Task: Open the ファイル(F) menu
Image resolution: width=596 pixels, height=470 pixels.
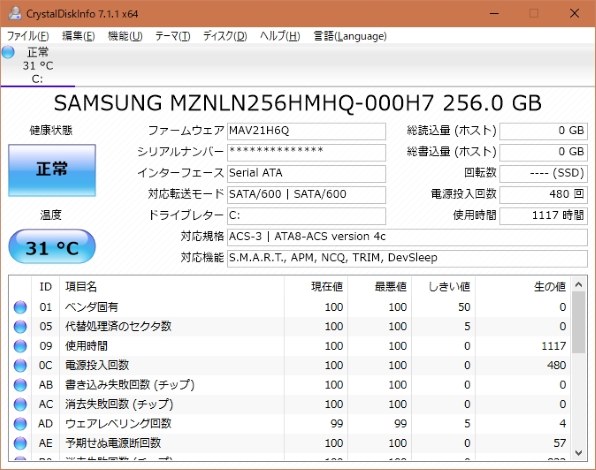Action: [28, 36]
